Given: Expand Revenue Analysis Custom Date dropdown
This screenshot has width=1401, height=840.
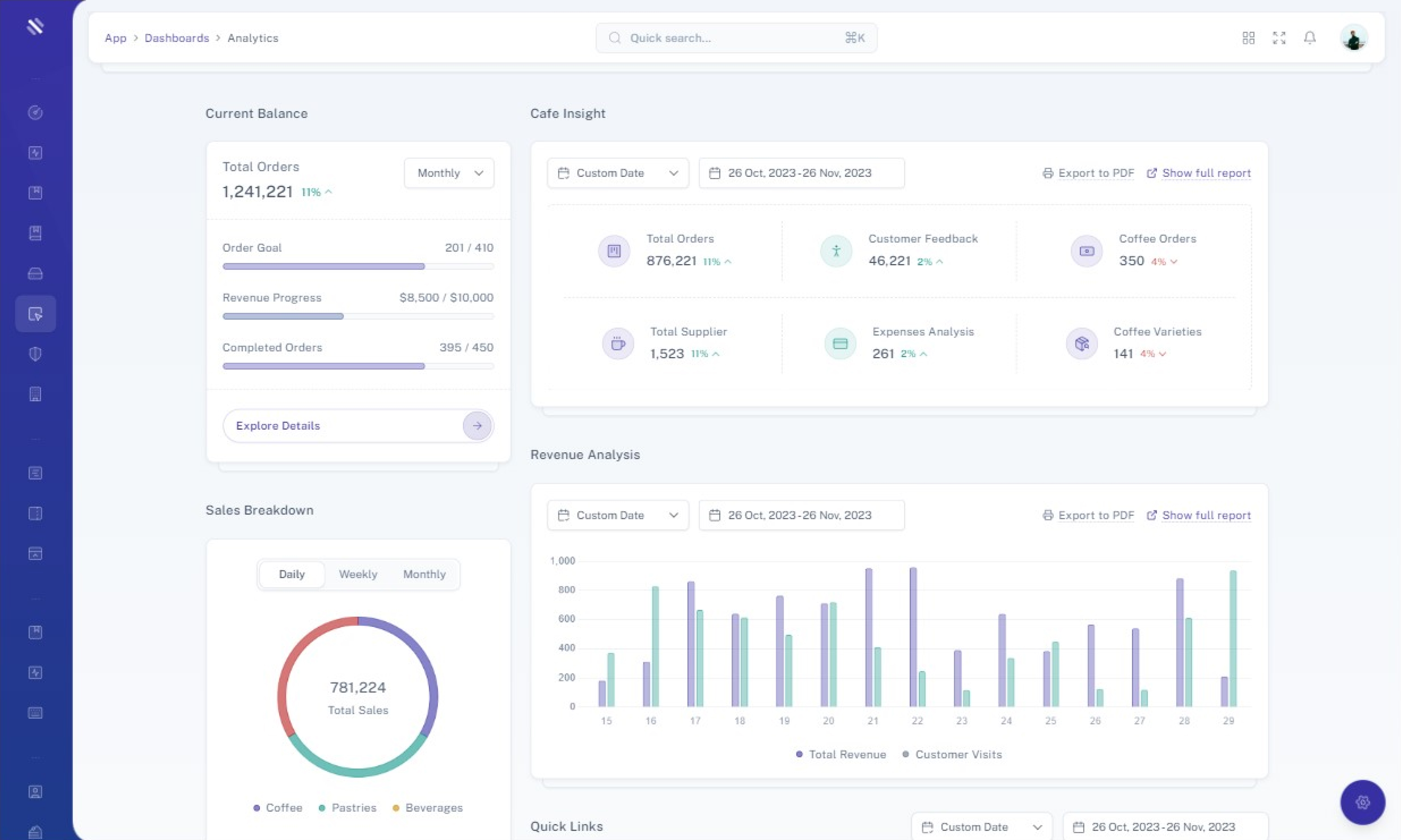Looking at the screenshot, I should pos(617,515).
